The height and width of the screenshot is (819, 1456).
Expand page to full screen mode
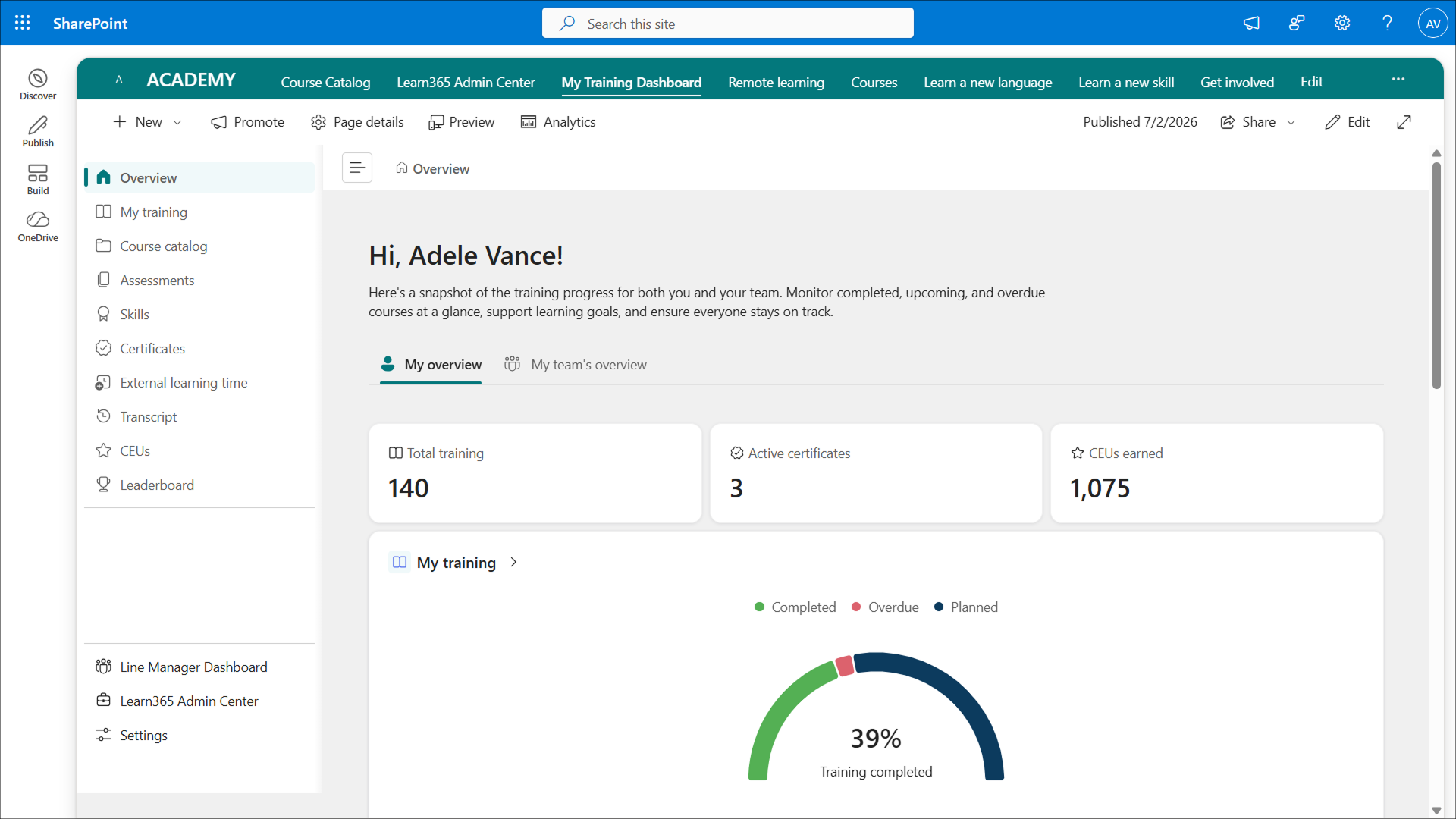coord(1404,122)
